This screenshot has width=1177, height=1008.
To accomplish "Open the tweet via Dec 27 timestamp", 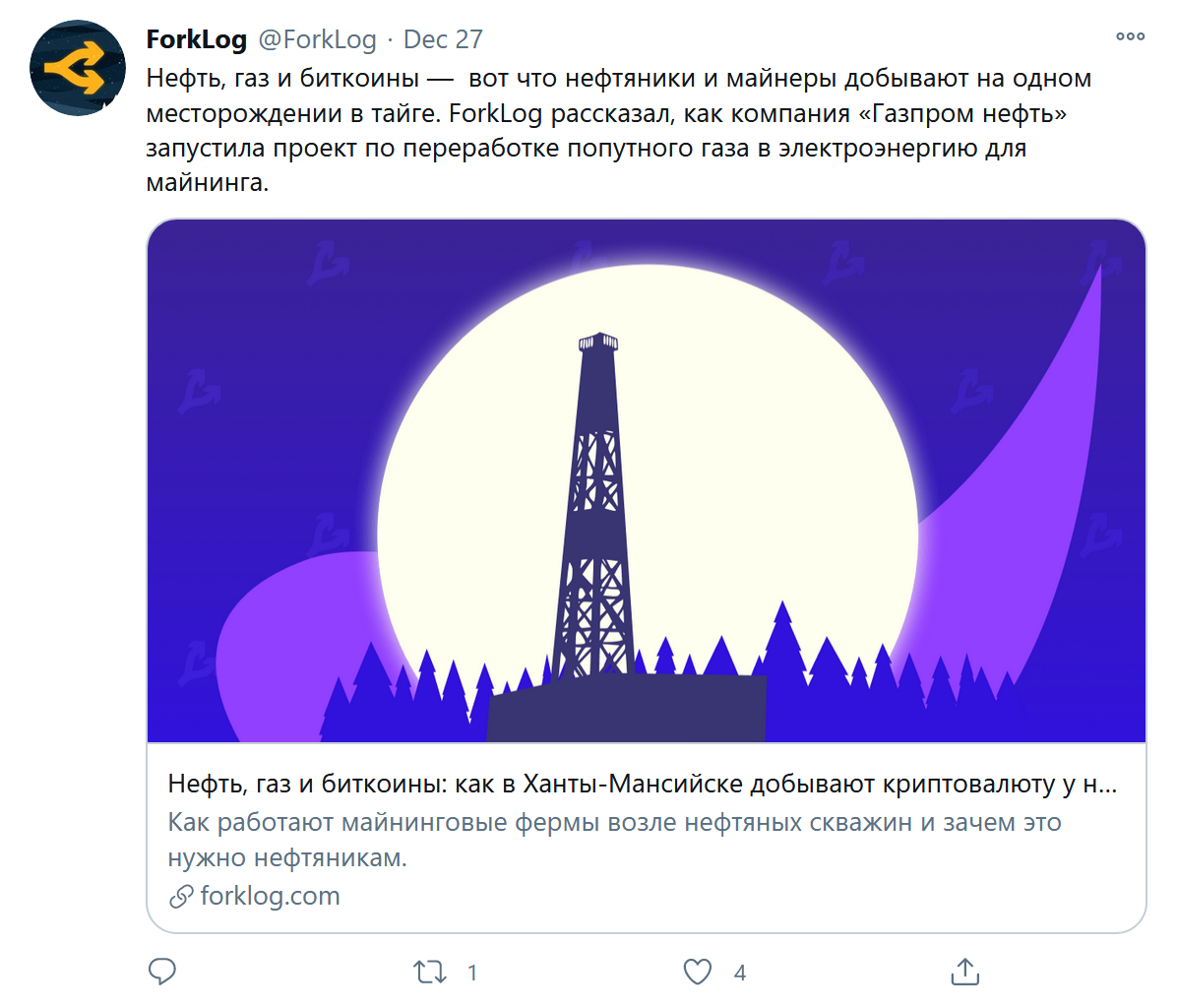I will (443, 39).
